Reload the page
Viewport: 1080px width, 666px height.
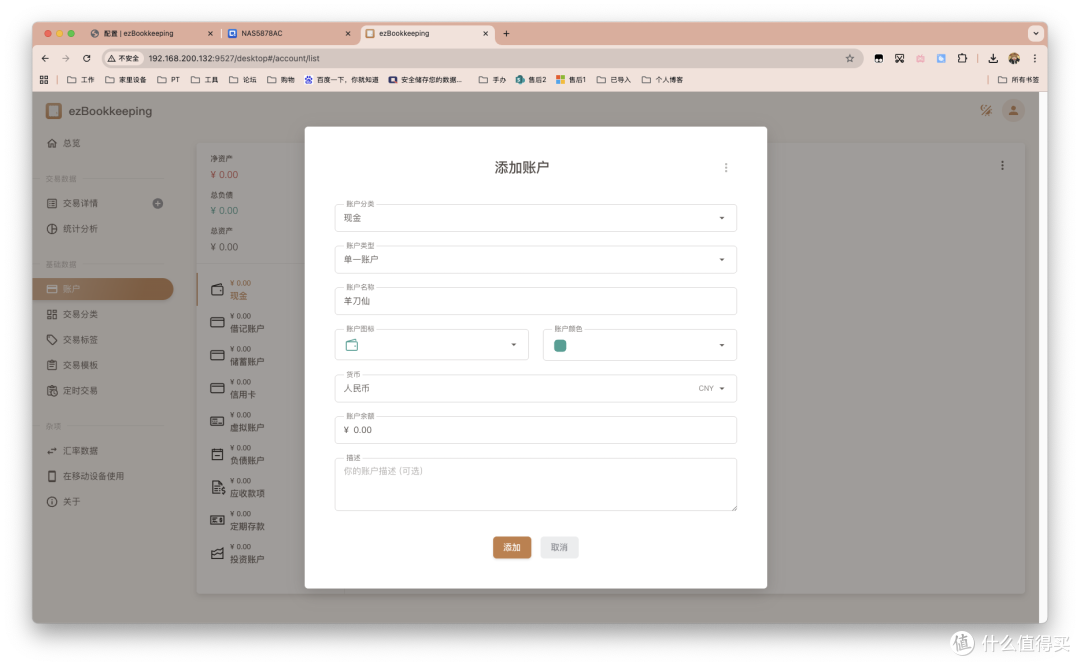point(86,59)
